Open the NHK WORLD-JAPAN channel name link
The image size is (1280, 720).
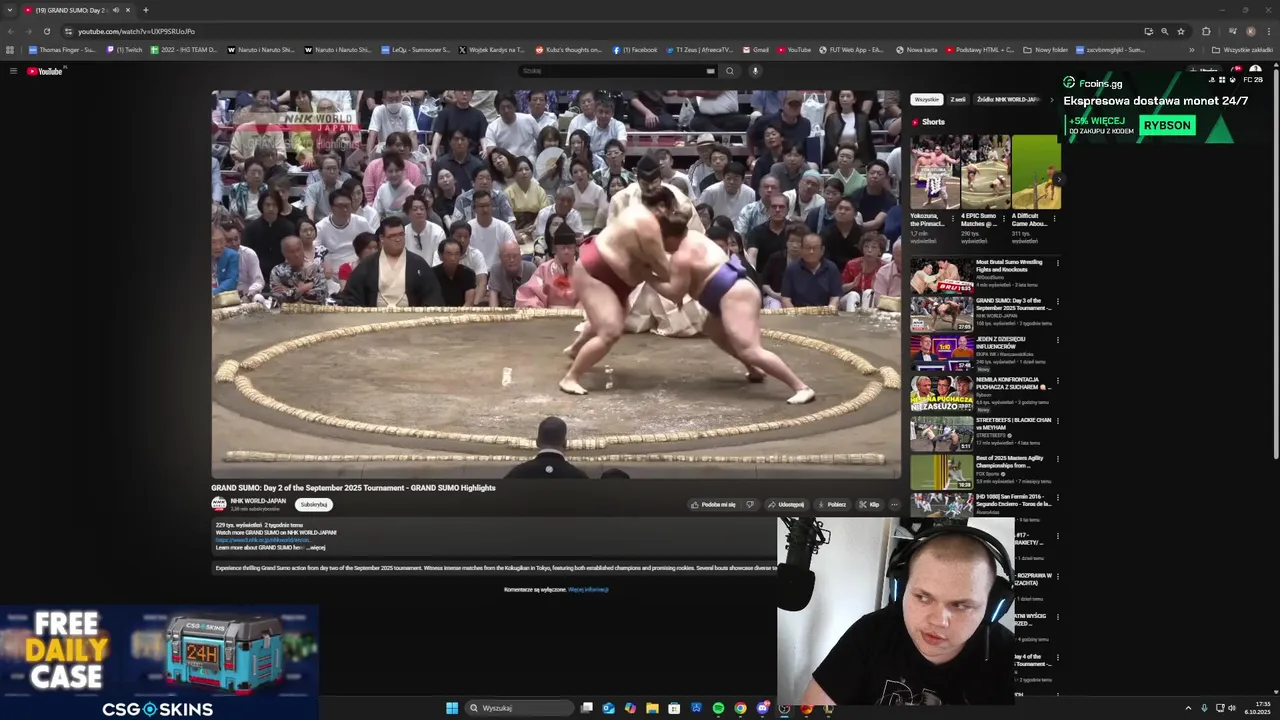258,501
